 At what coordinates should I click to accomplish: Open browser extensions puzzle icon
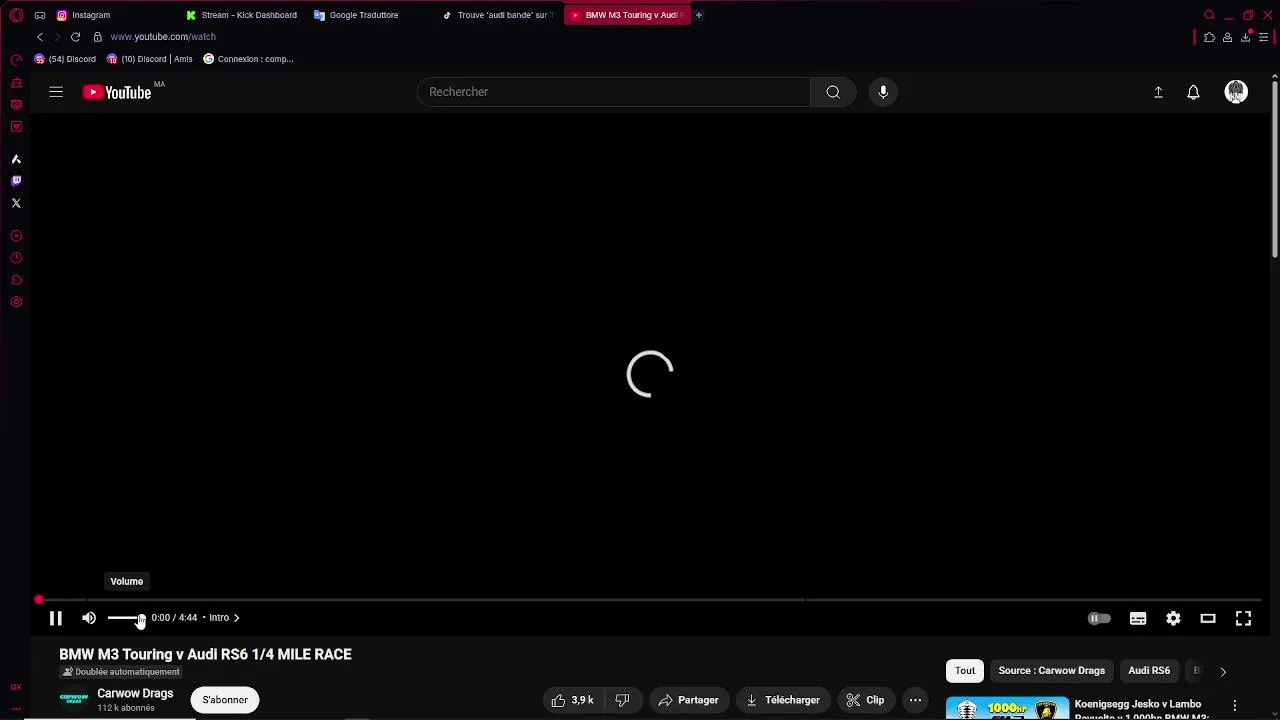pyautogui.click(x=1209, y=37)
